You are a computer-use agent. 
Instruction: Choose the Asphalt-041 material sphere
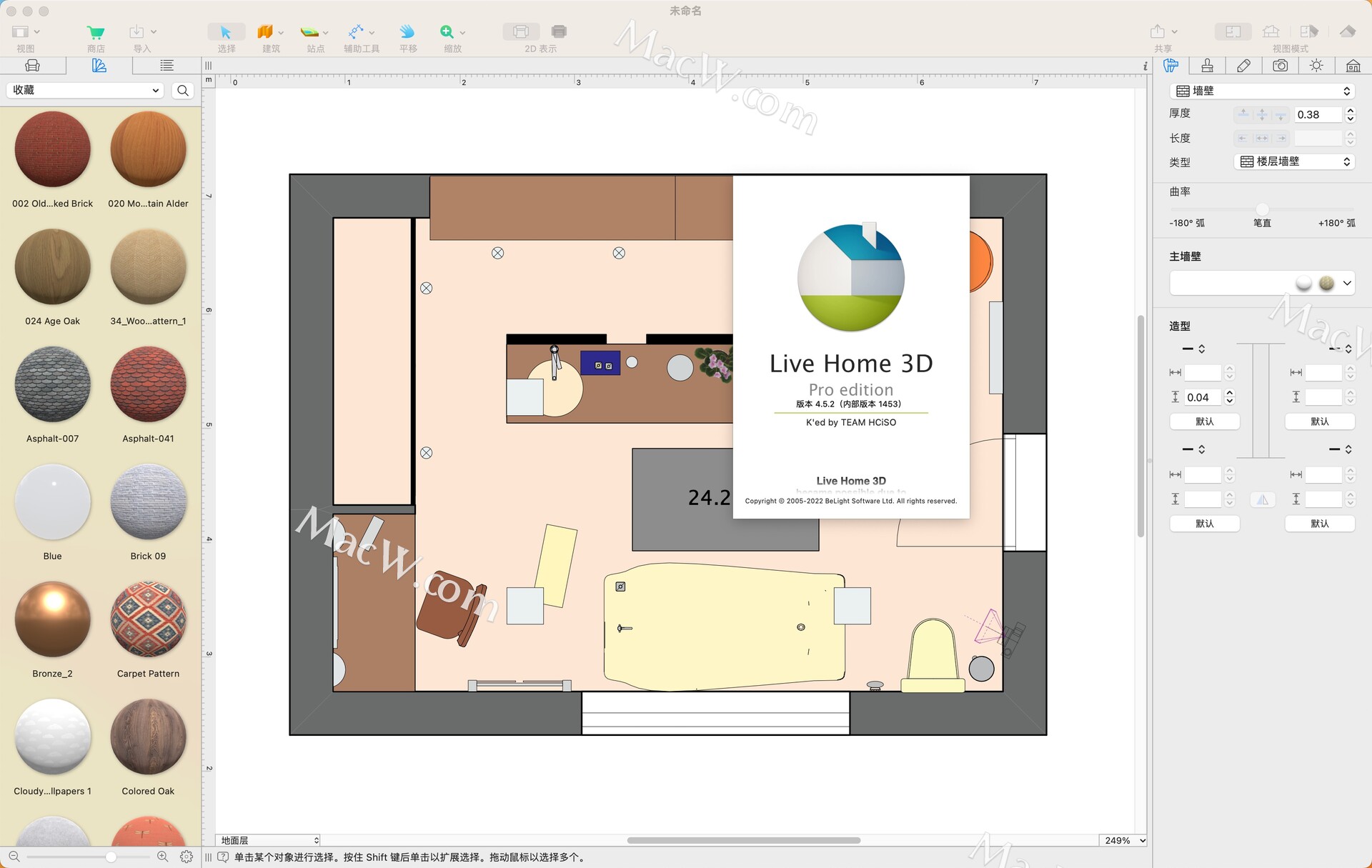(148, 384)
